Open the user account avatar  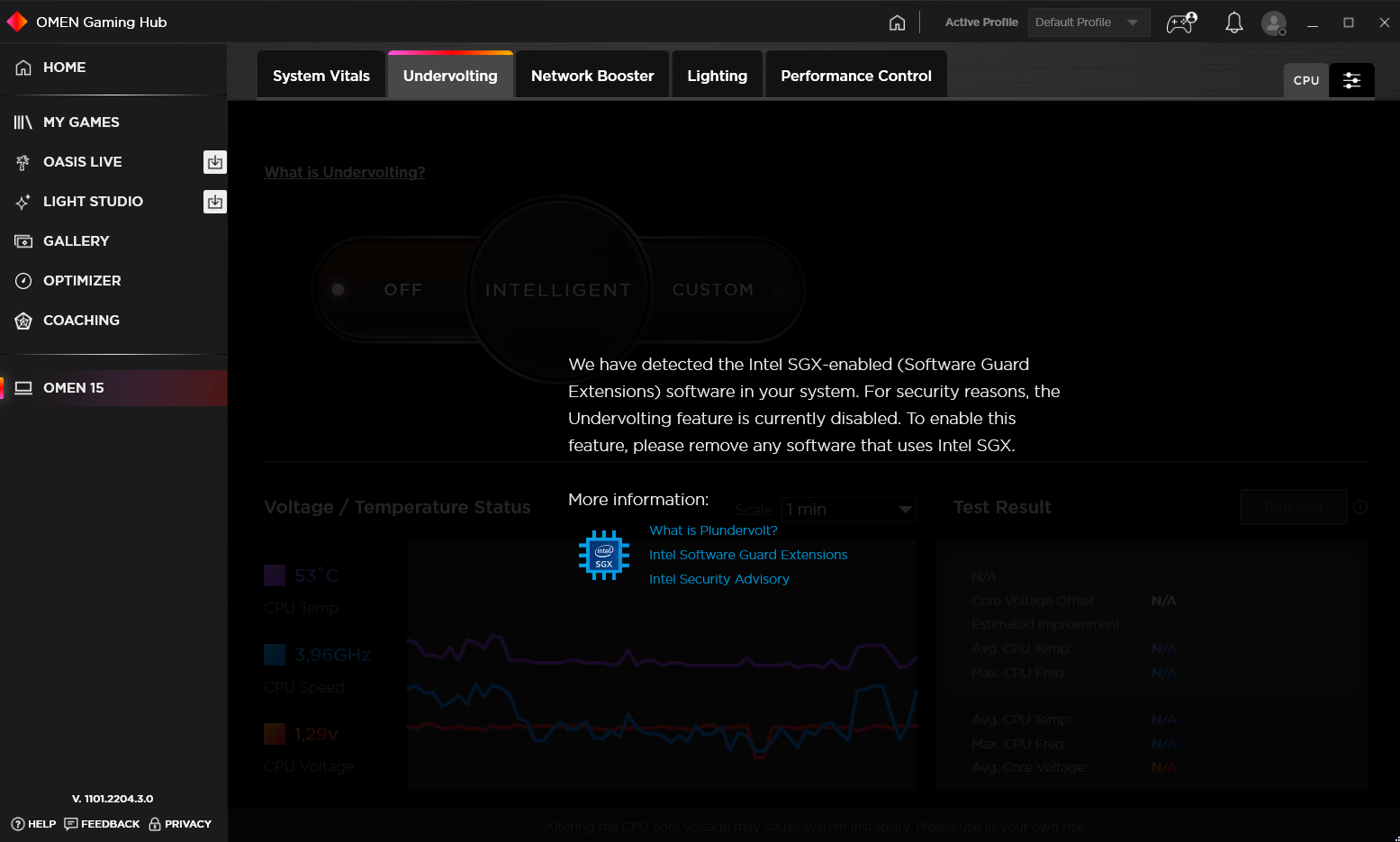[x=1273, y=23]
